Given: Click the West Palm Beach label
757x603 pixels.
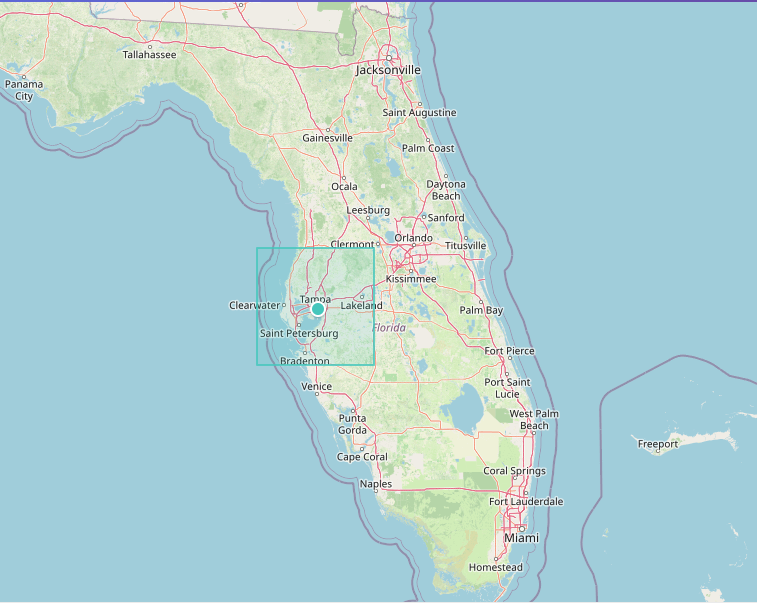Looking at the screenshot, I should point(534,420).
